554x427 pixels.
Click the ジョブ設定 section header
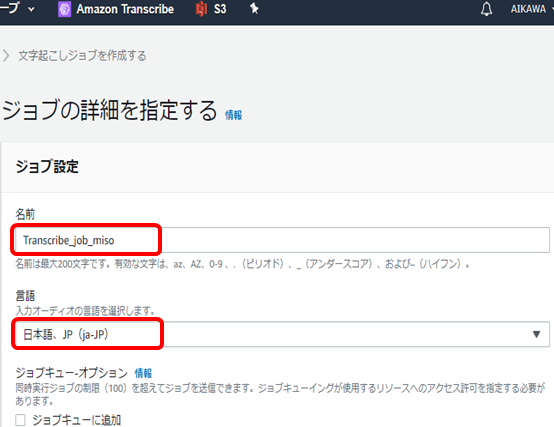47,166
